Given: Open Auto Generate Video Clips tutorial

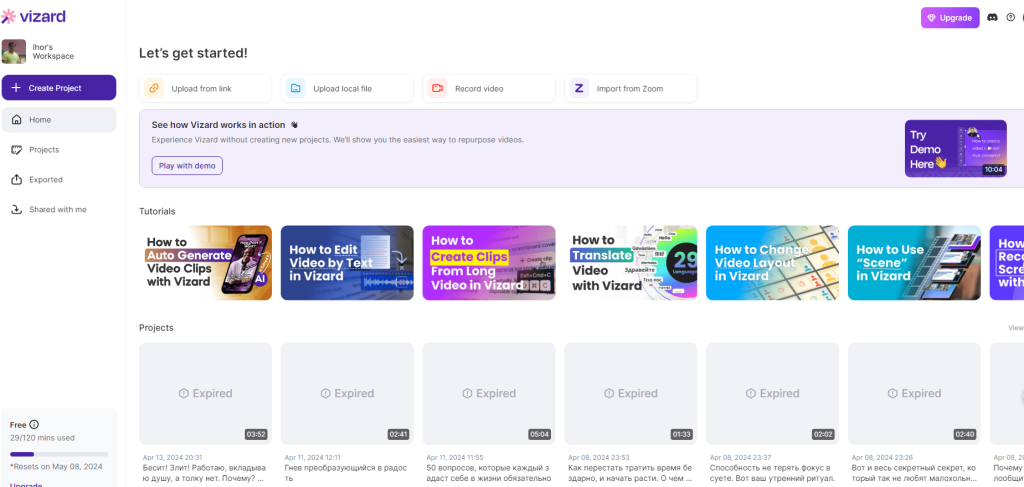Looking at the screenshot, I should pos(206,263).
